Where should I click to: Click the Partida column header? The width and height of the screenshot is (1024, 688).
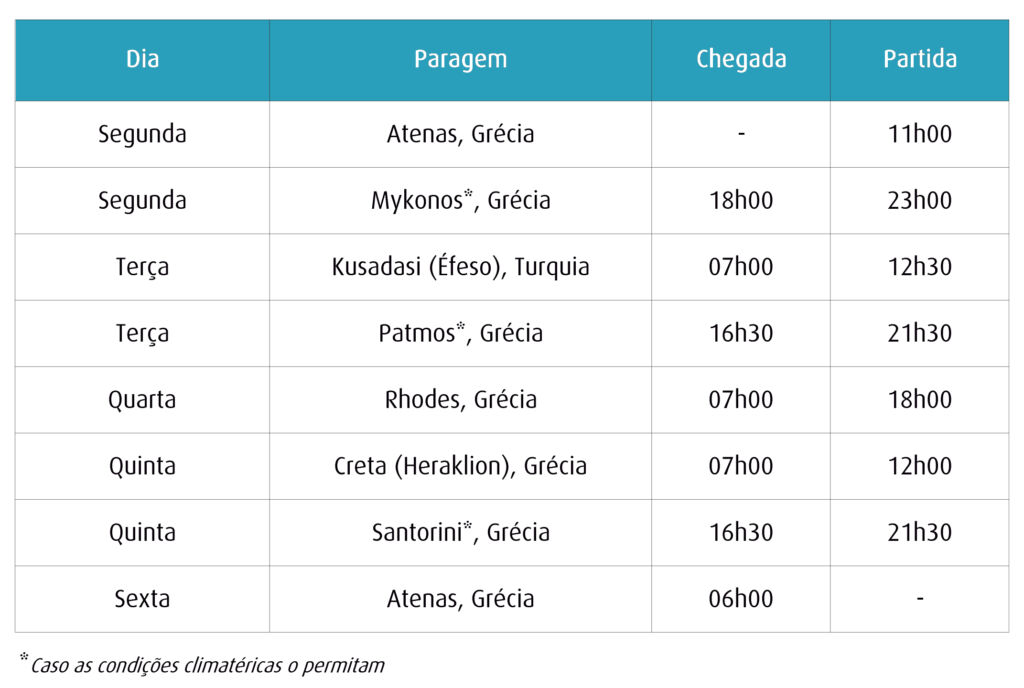(920, 59)
